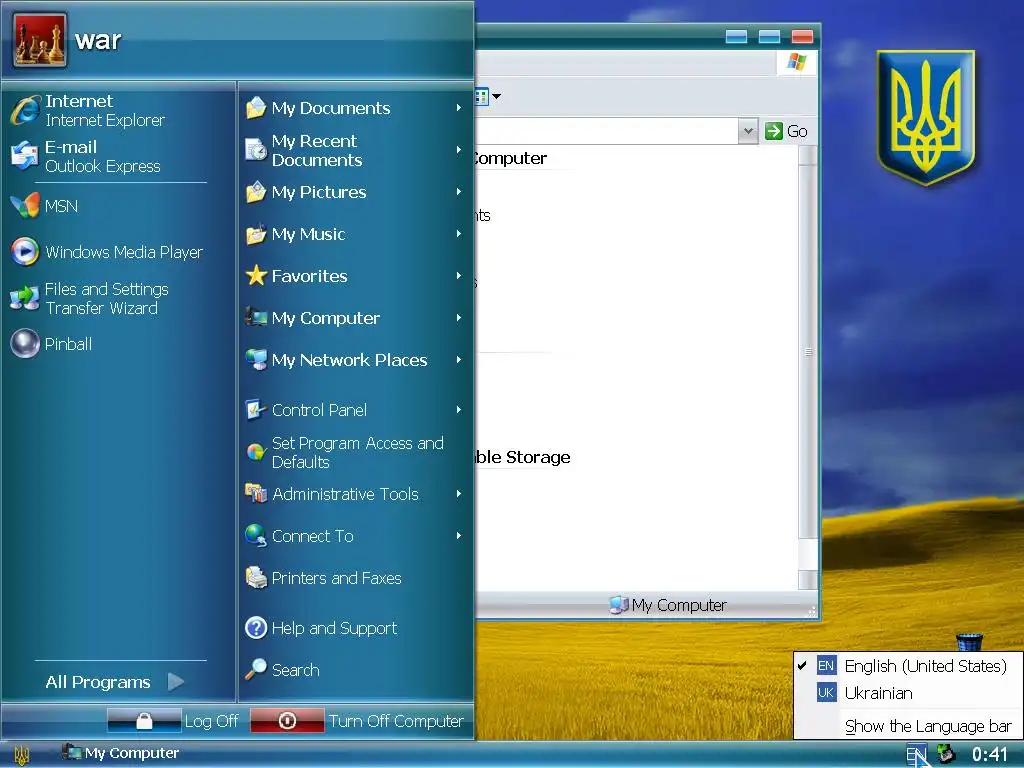The image size is (1024, 768).
Task: Open My Documents folder icon
Action: coord(256,108)
